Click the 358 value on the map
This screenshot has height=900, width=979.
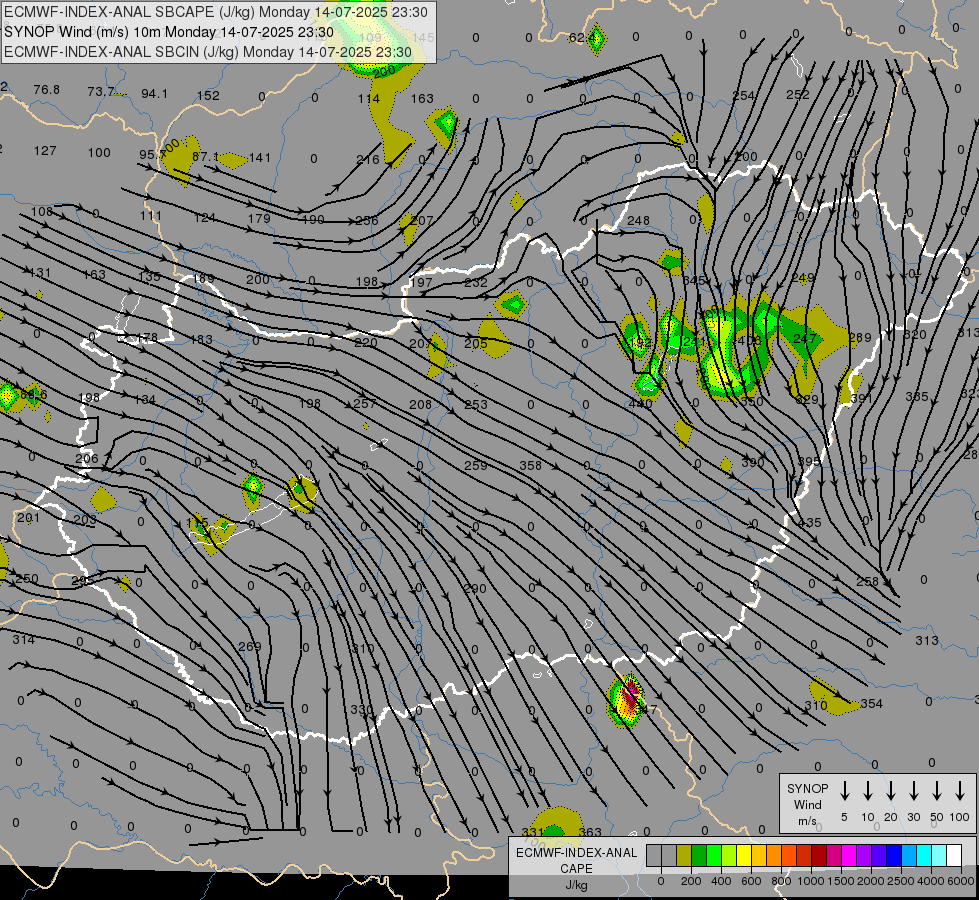click(531, 465)
